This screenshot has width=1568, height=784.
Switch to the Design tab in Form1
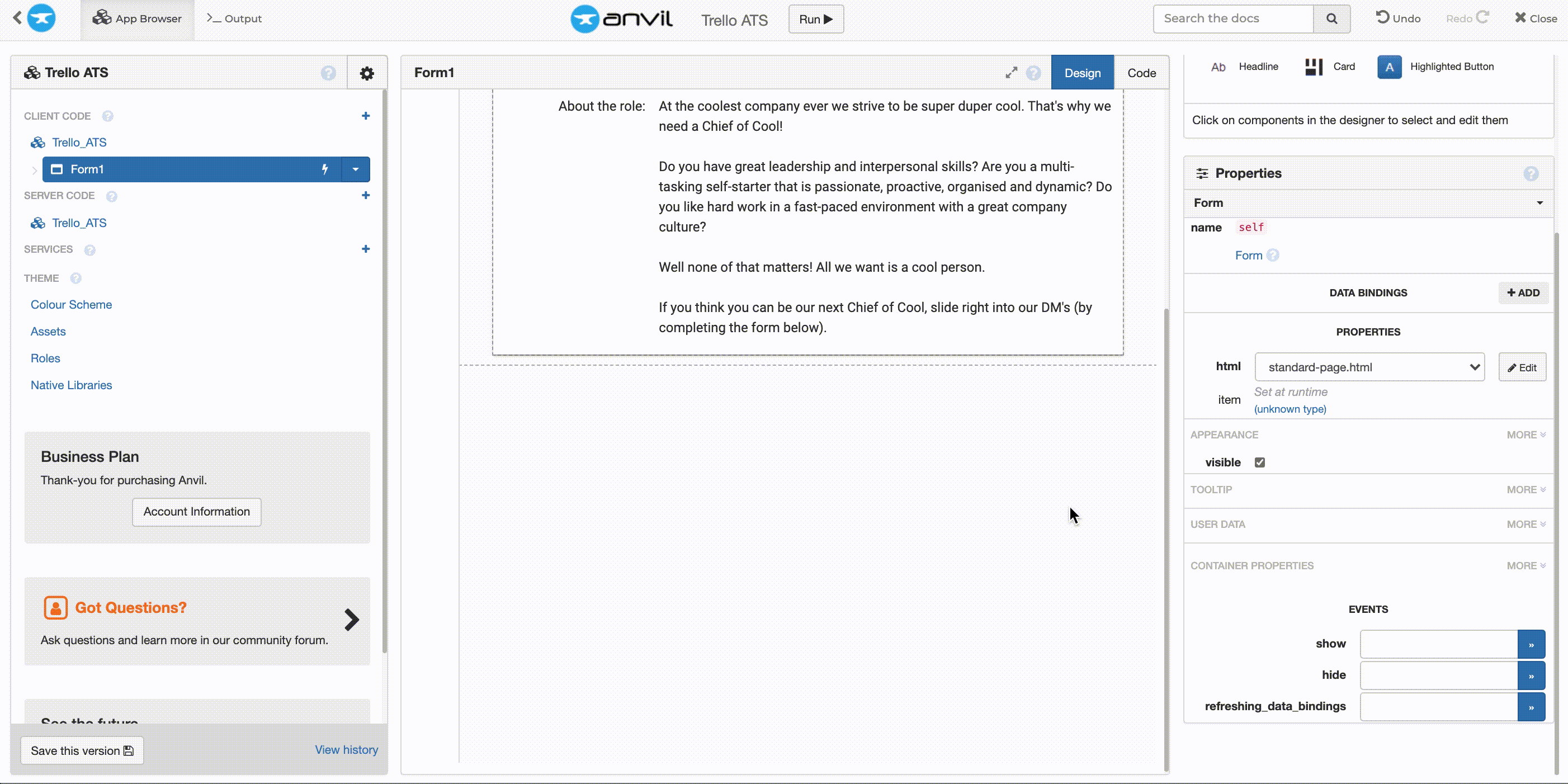pyautogui.click(x=1083, y=72)
